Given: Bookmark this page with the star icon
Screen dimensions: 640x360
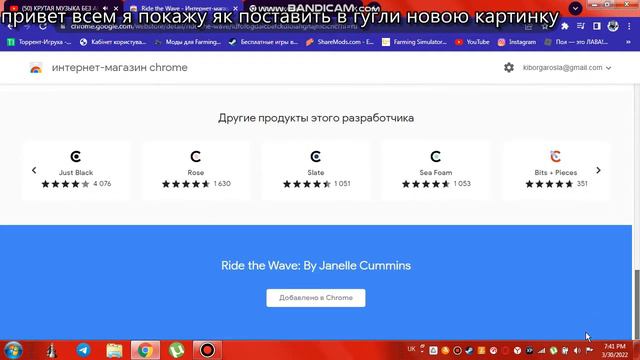Looking at the screenshot, I should click(x=545, y=27).
